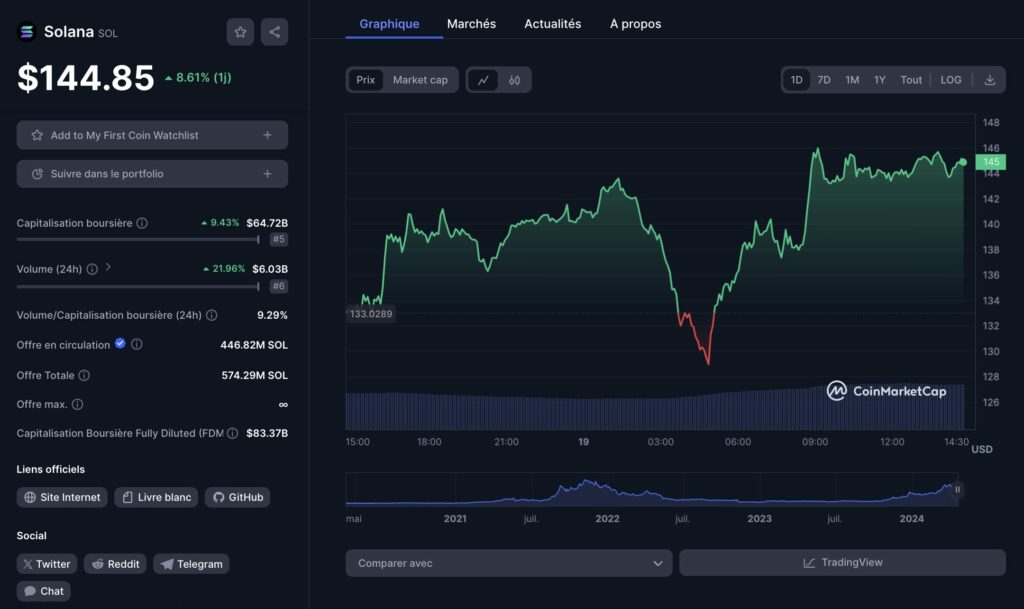Click the #6 volume rank badge

[x=279, y=286]
